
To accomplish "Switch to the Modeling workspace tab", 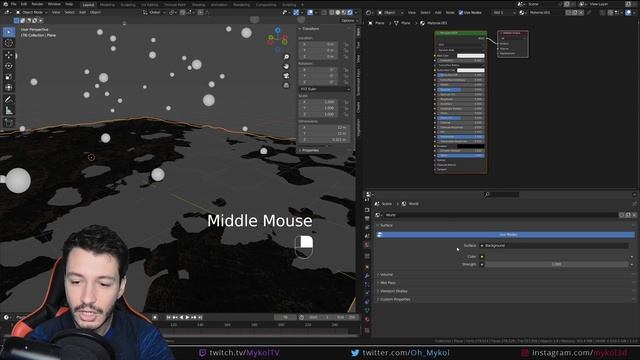I will pos(107,5).
